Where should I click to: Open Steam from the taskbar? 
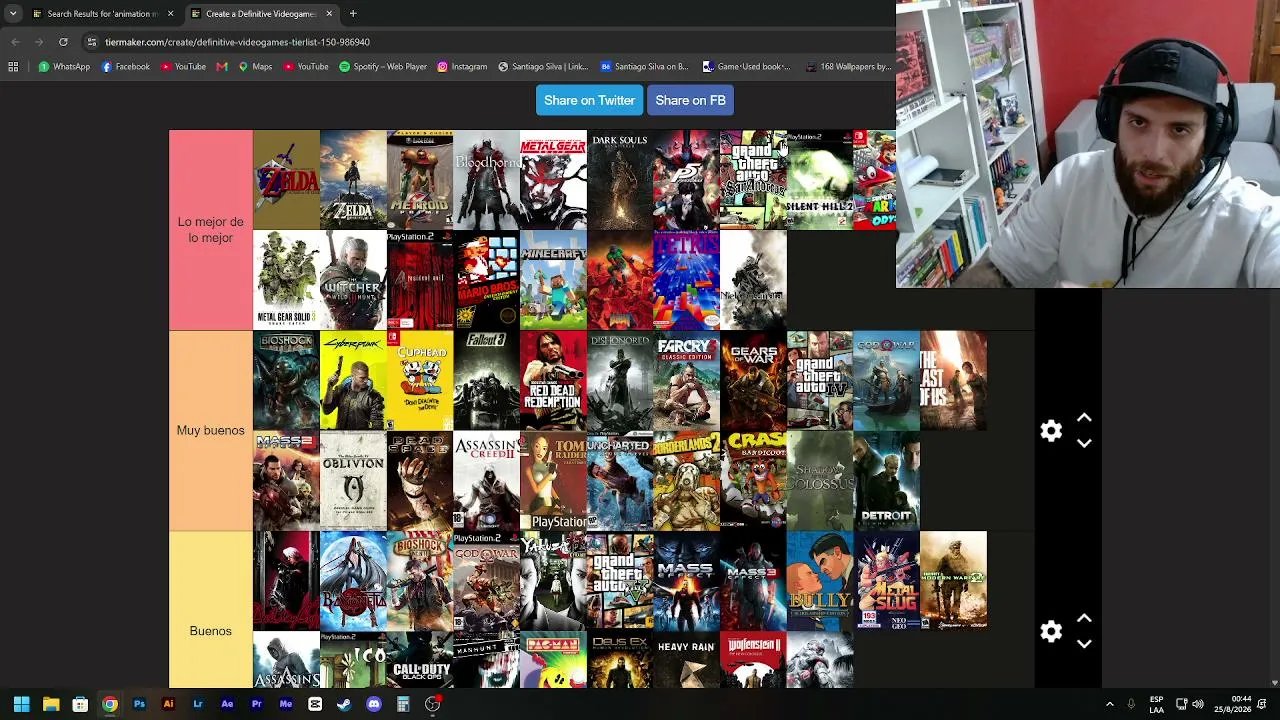pyautogui.click(x=344, y=704)
